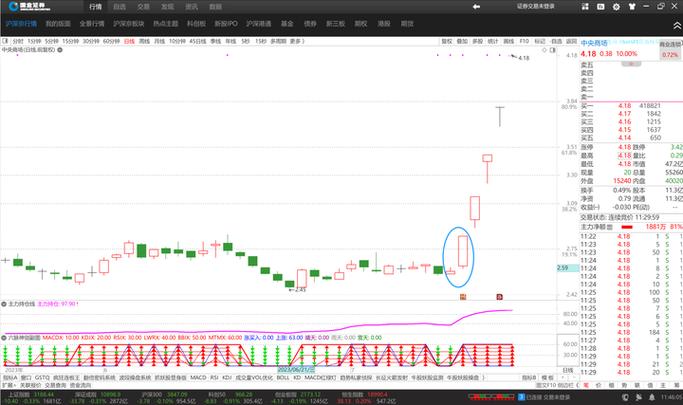Click the bell notification icon in status bar

652,397
